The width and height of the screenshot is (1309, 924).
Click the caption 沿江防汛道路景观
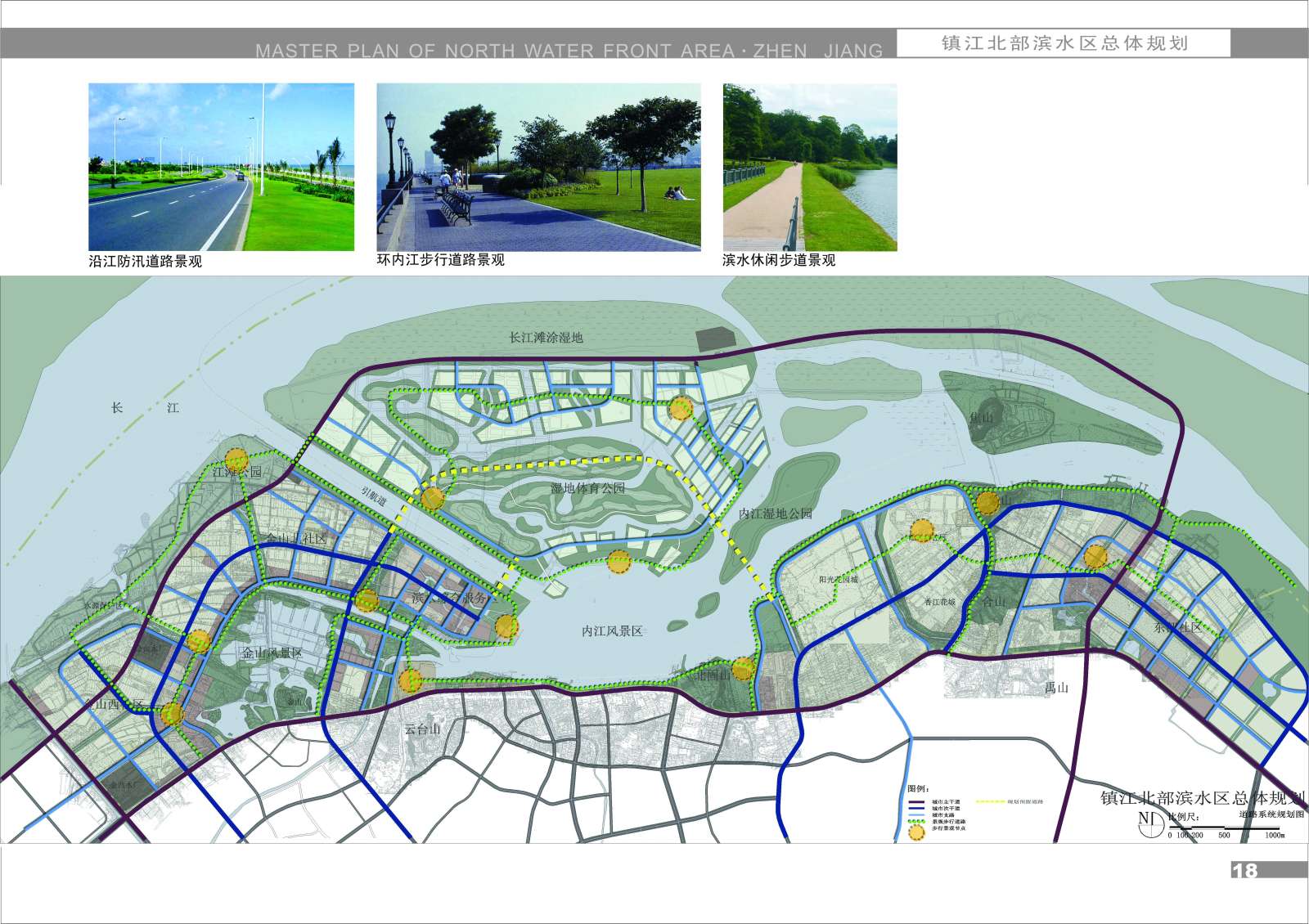146,262
